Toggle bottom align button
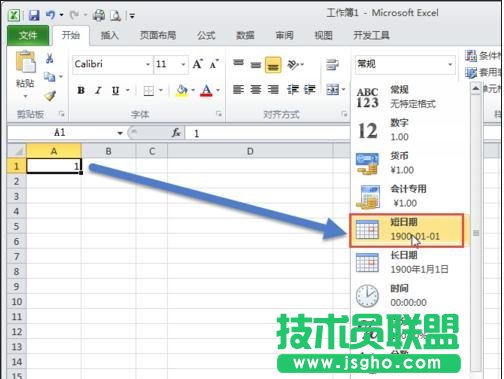This screenshot has height=379, width=504. point(273,65)
